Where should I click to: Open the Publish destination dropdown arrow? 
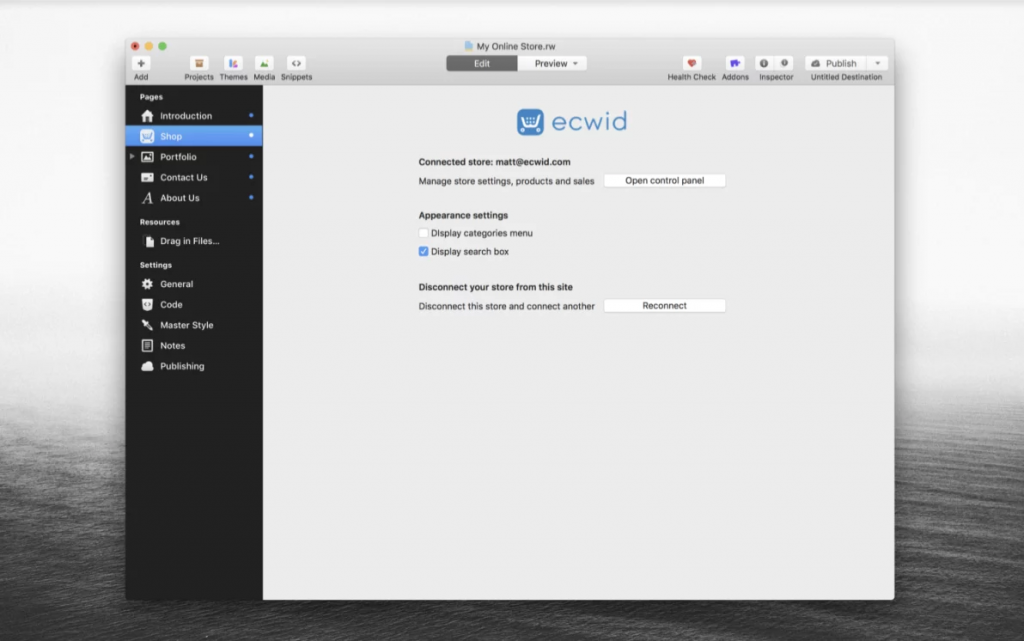(x=877, y=63)
